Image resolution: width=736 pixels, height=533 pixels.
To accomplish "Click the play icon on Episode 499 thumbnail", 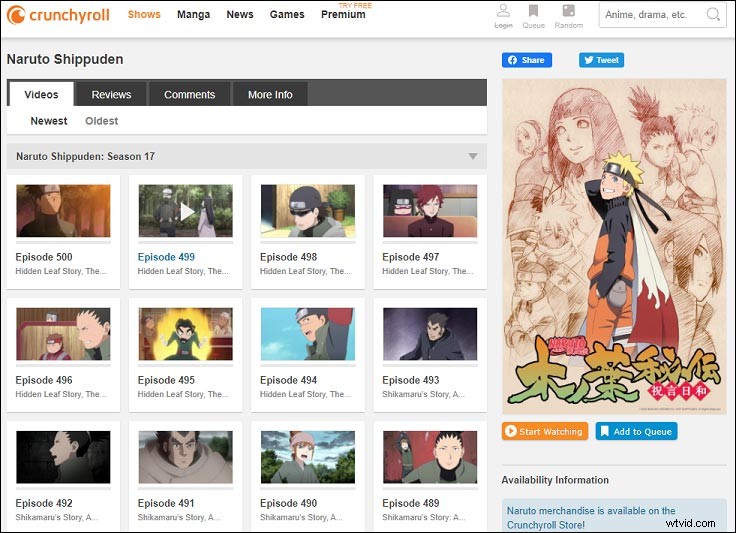I will (186, 212).
